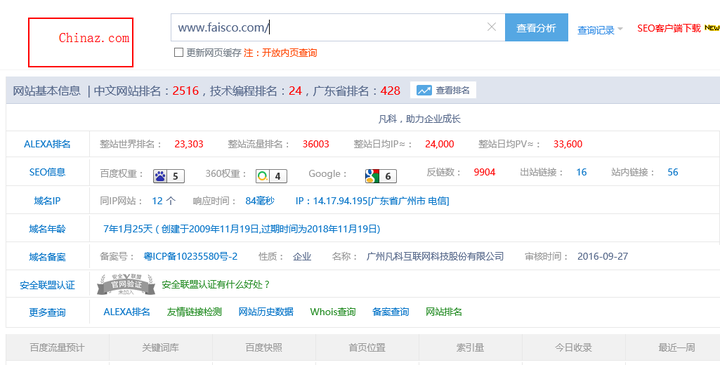Click domain age 7年1月25天 text
The height and width of the screenshot is (365, 720).
coord(128,229)
